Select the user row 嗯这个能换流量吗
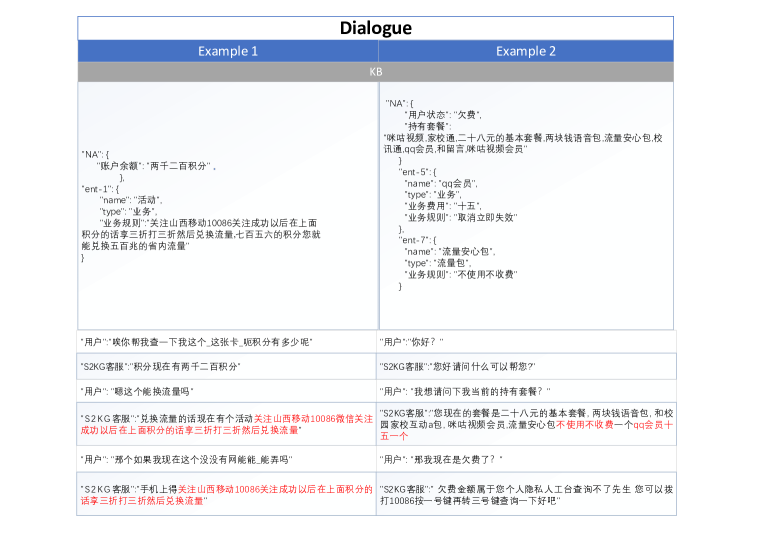 (227, 391)
